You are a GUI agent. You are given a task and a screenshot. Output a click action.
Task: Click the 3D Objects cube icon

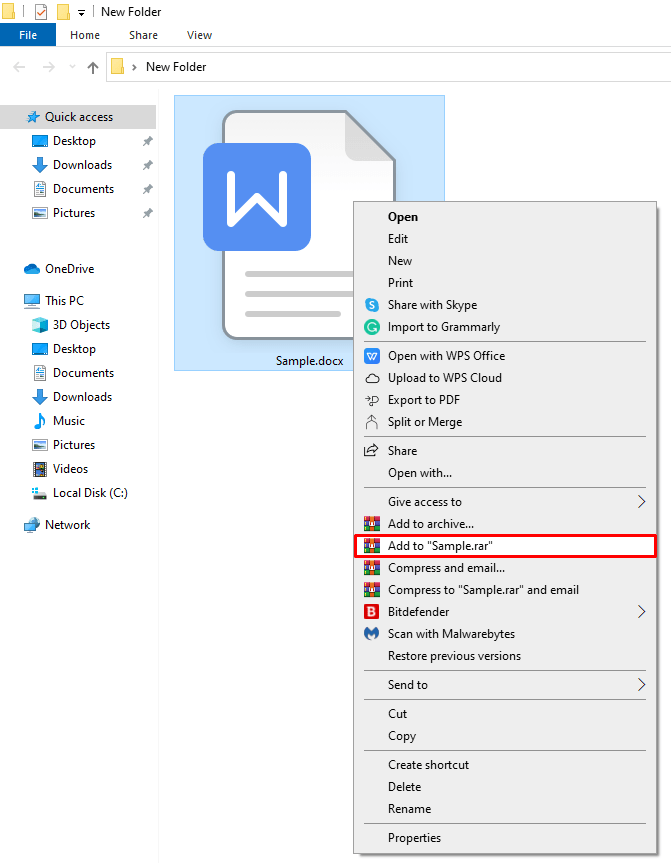coord(40,325)
